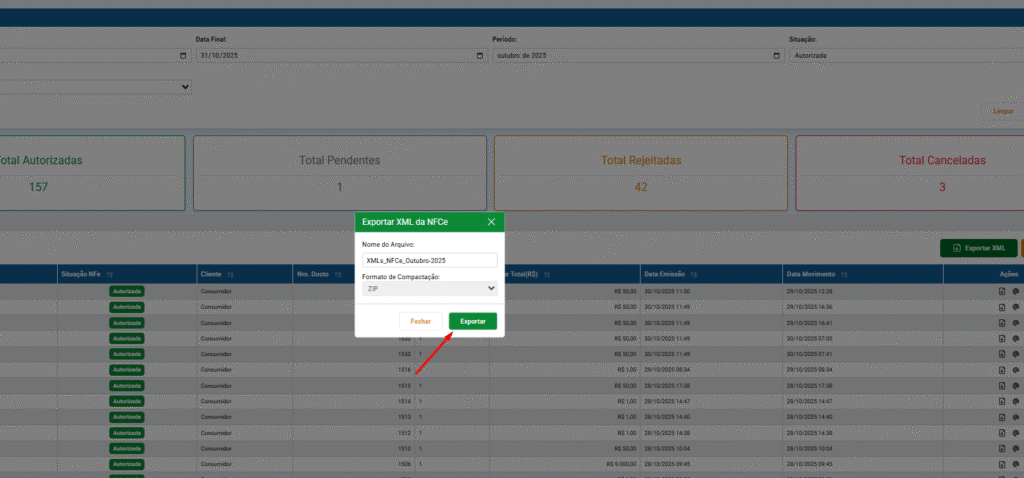Click the Fechar button in dialog
This screenshot has height=478, width=1024.
click(421, 321)
